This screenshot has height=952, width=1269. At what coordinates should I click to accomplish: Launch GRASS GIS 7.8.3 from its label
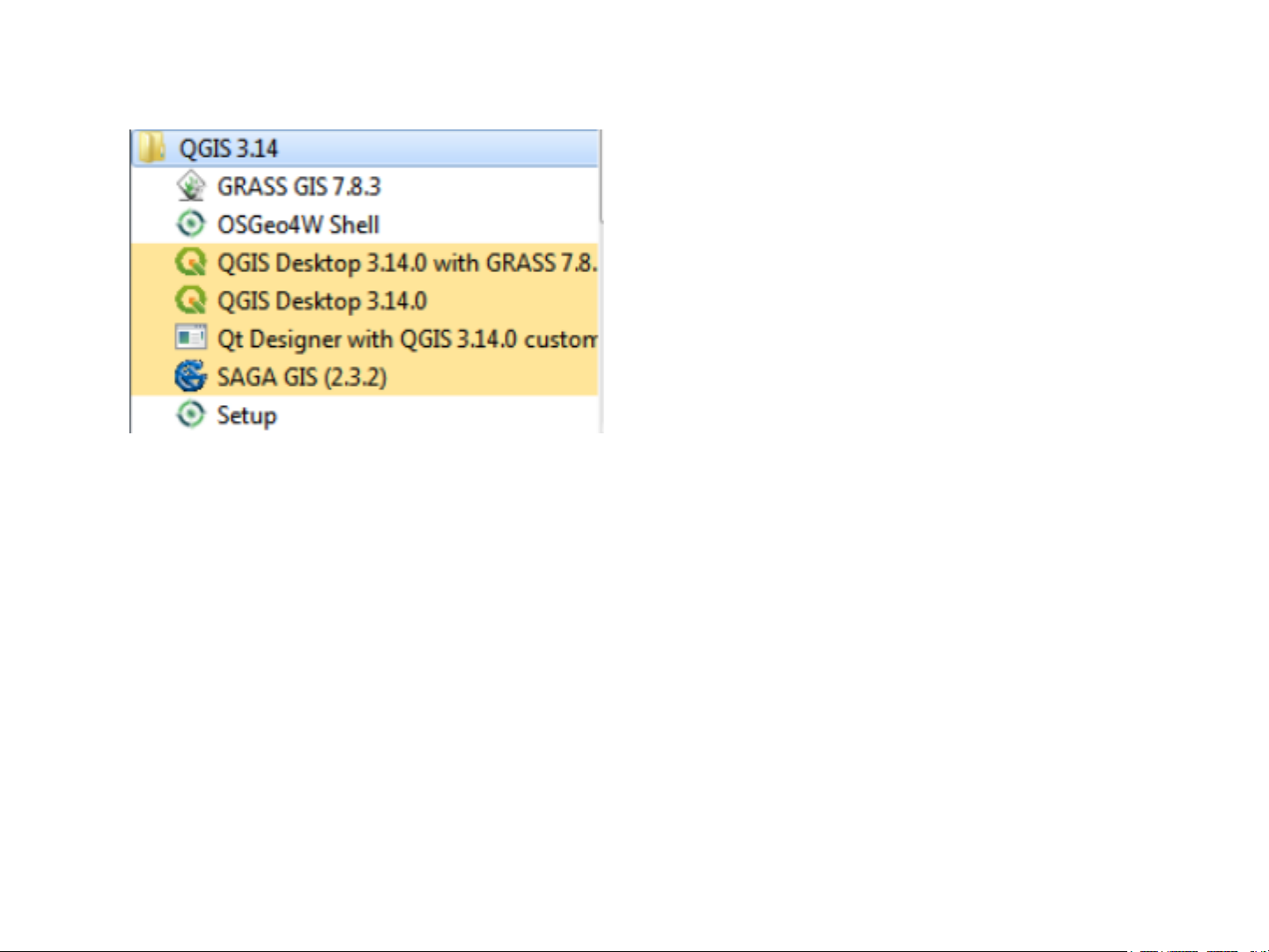click(299, 187)
